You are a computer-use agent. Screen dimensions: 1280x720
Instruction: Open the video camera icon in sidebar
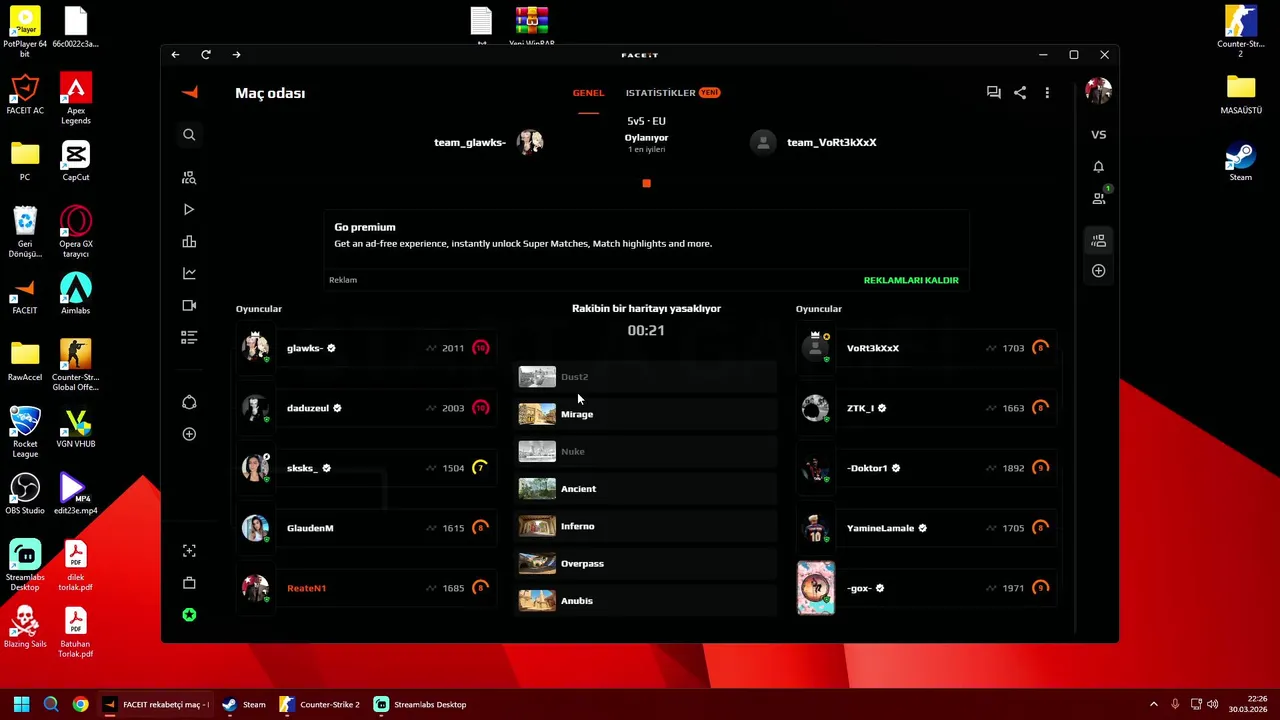click(189, 305)
